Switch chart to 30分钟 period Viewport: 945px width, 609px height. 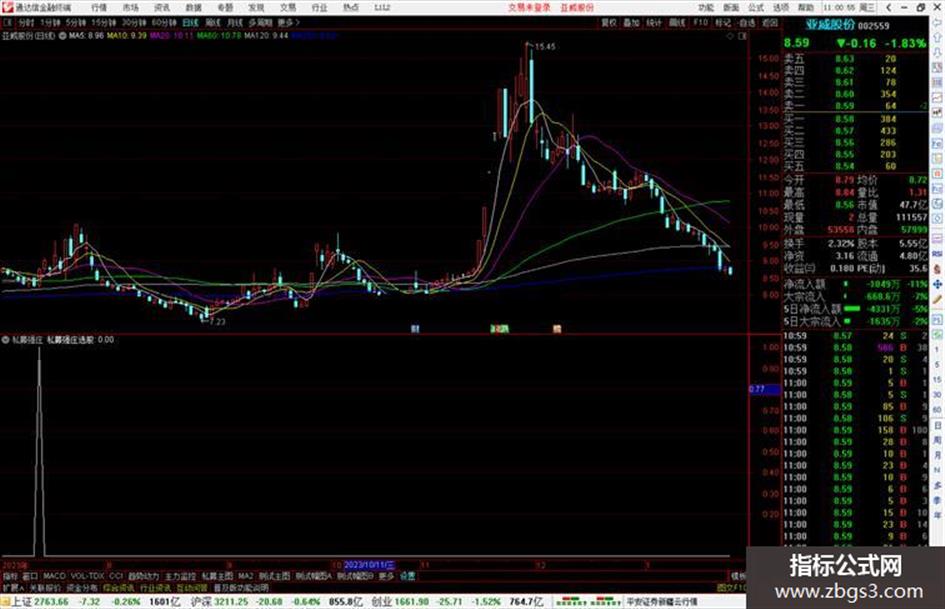point(134,22)
